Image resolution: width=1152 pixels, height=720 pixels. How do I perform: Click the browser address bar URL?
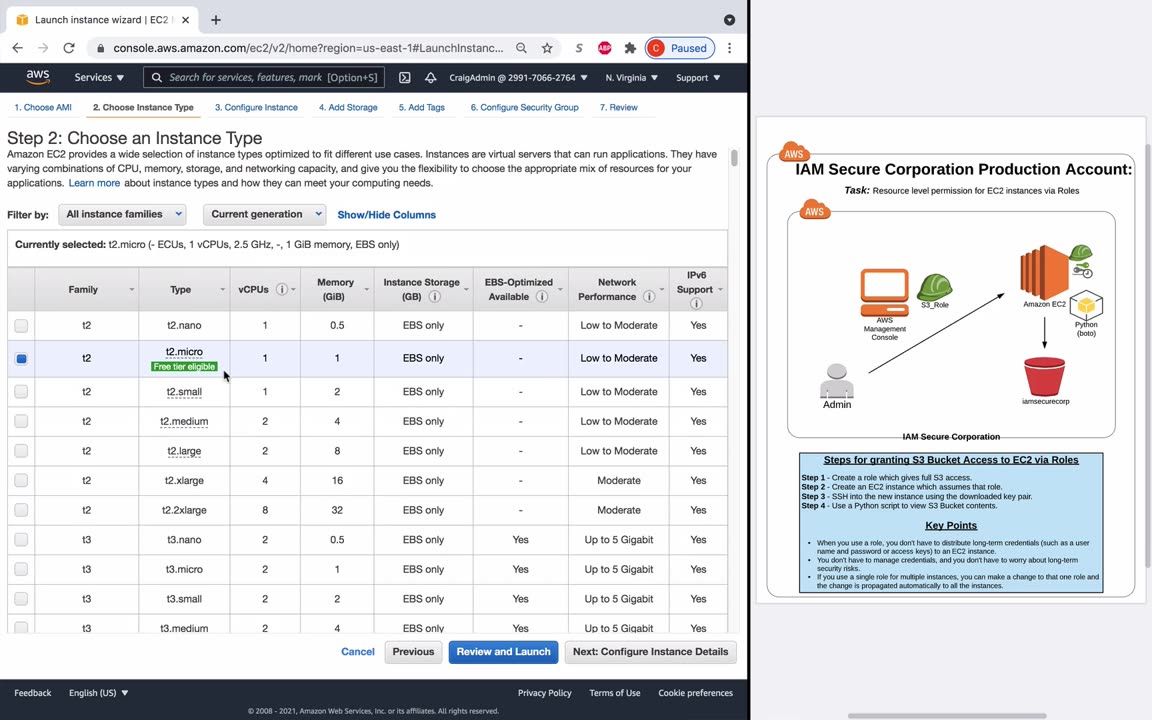(308, 48)
